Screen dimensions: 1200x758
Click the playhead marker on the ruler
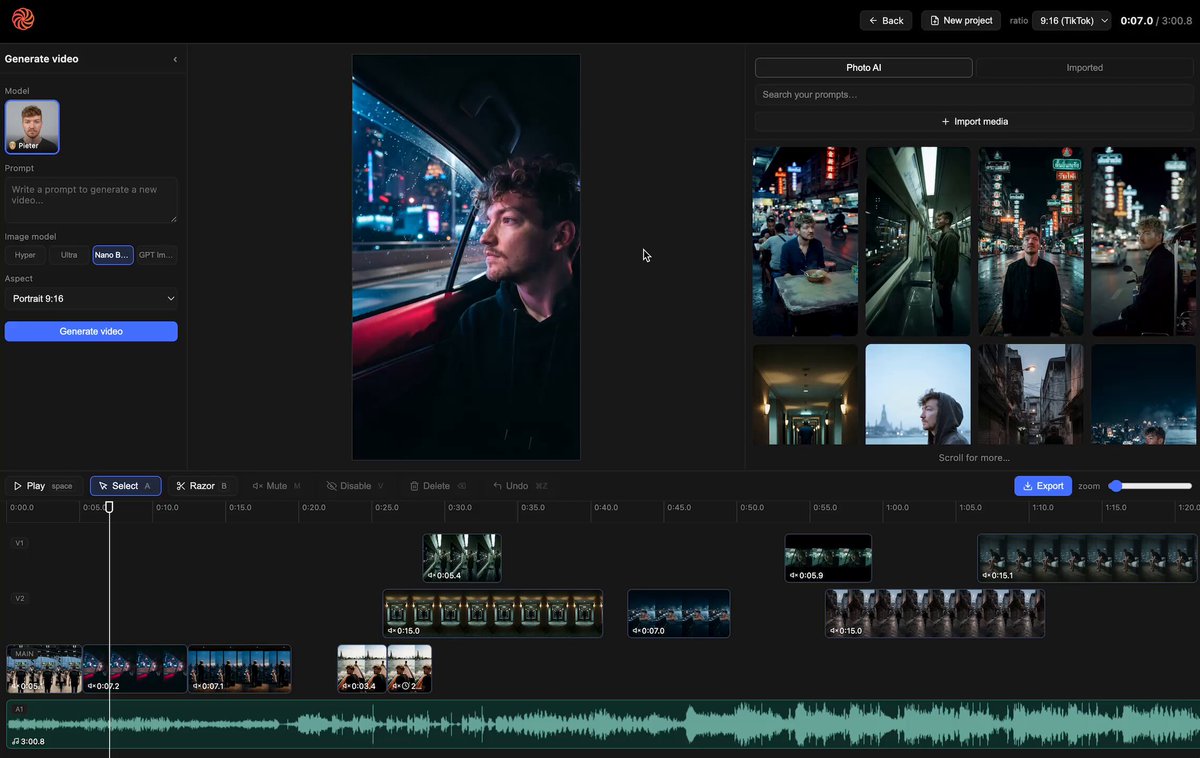tap(109, 507)
